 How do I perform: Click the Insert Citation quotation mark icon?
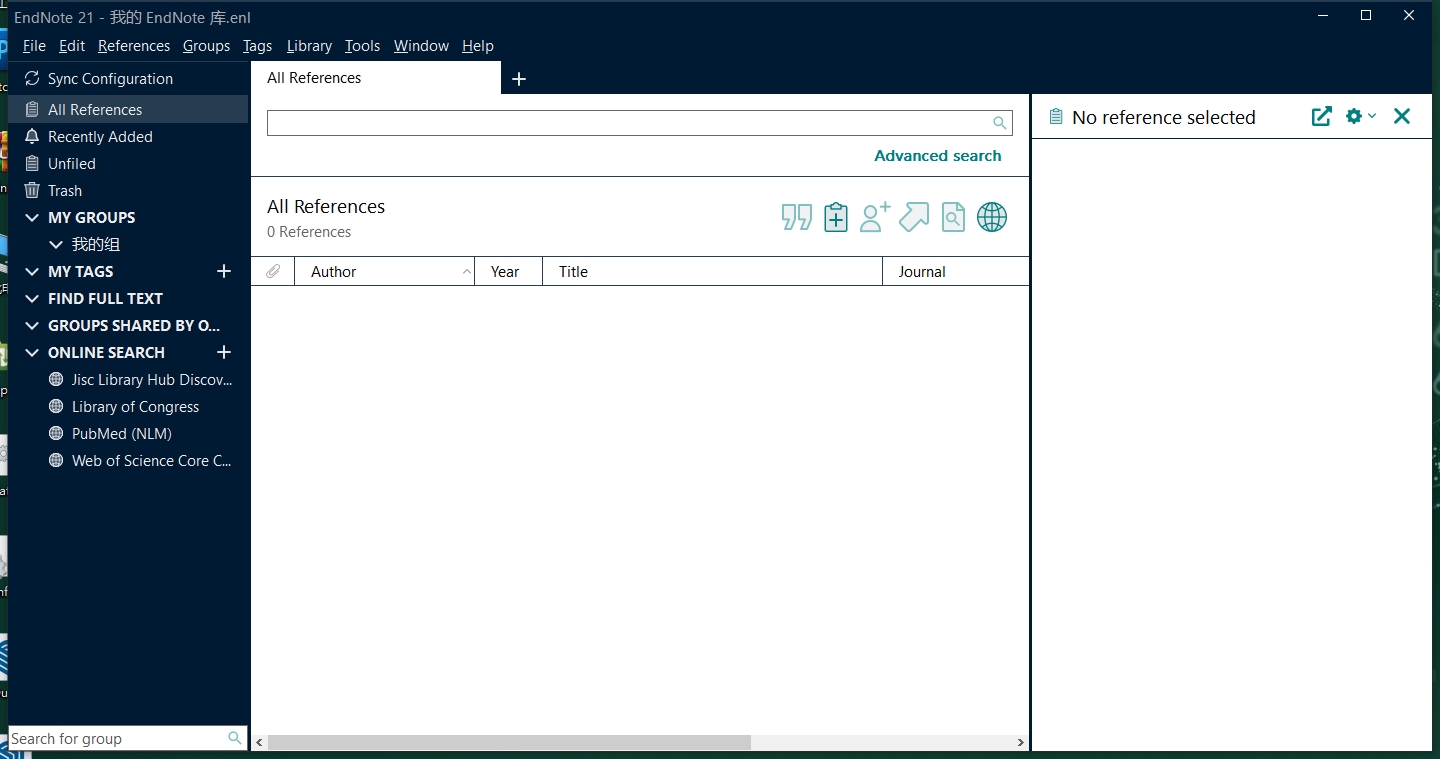[797, 217]
